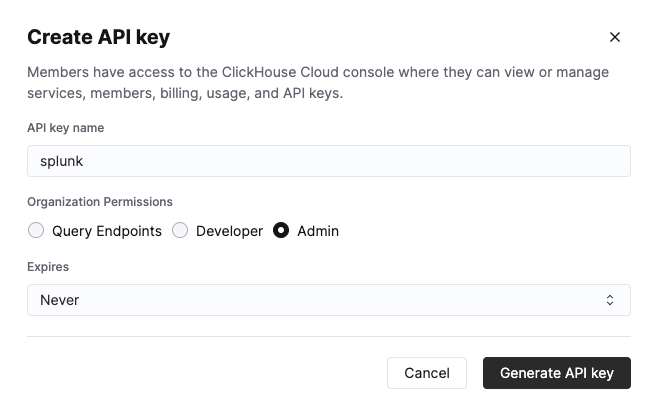
Task: Click the "API key name" field label
Action: tap(65, 128)
